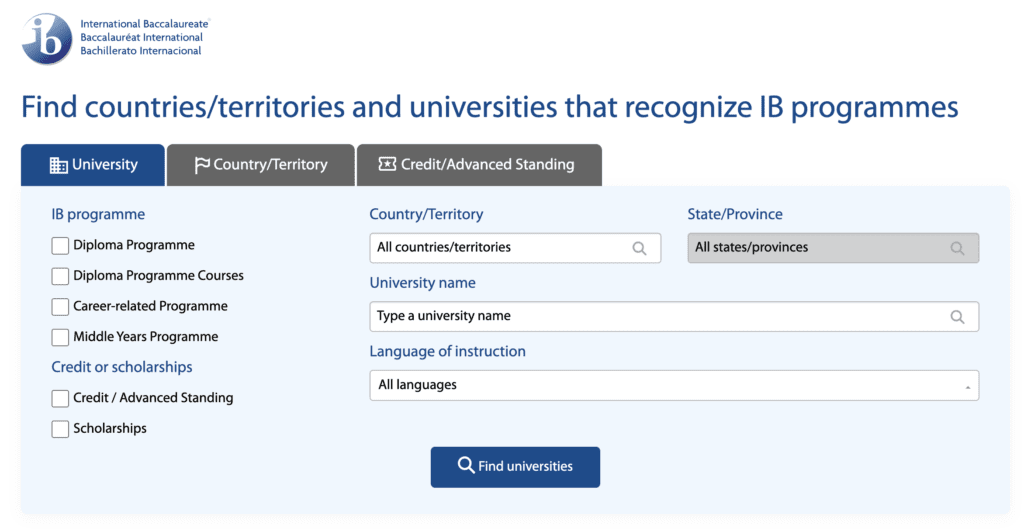Open the All states/provinces combo box
1024x531 pixels.
coord(833,248)
